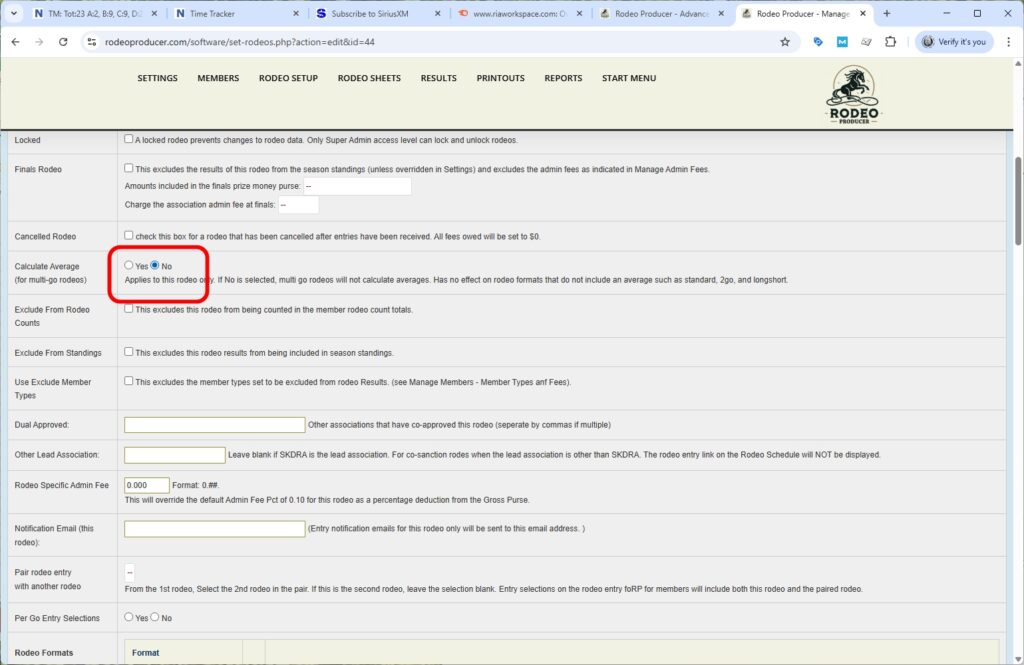Screen dimensions: 1024x665
Task: Go back with the browser back arrow
Action: [15, 42]
